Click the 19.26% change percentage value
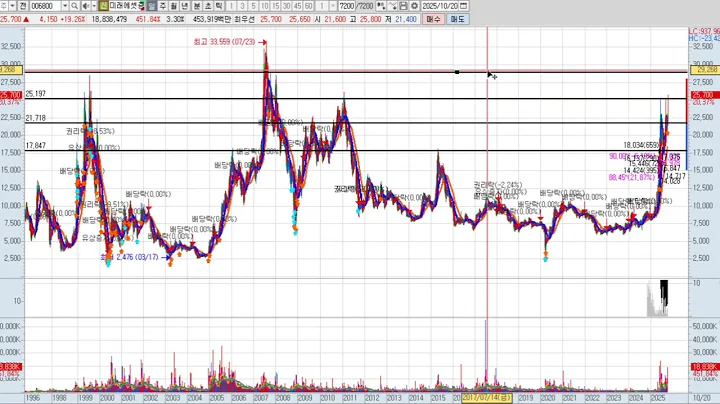The image size is (720, 404). click(x=73, y=19)
